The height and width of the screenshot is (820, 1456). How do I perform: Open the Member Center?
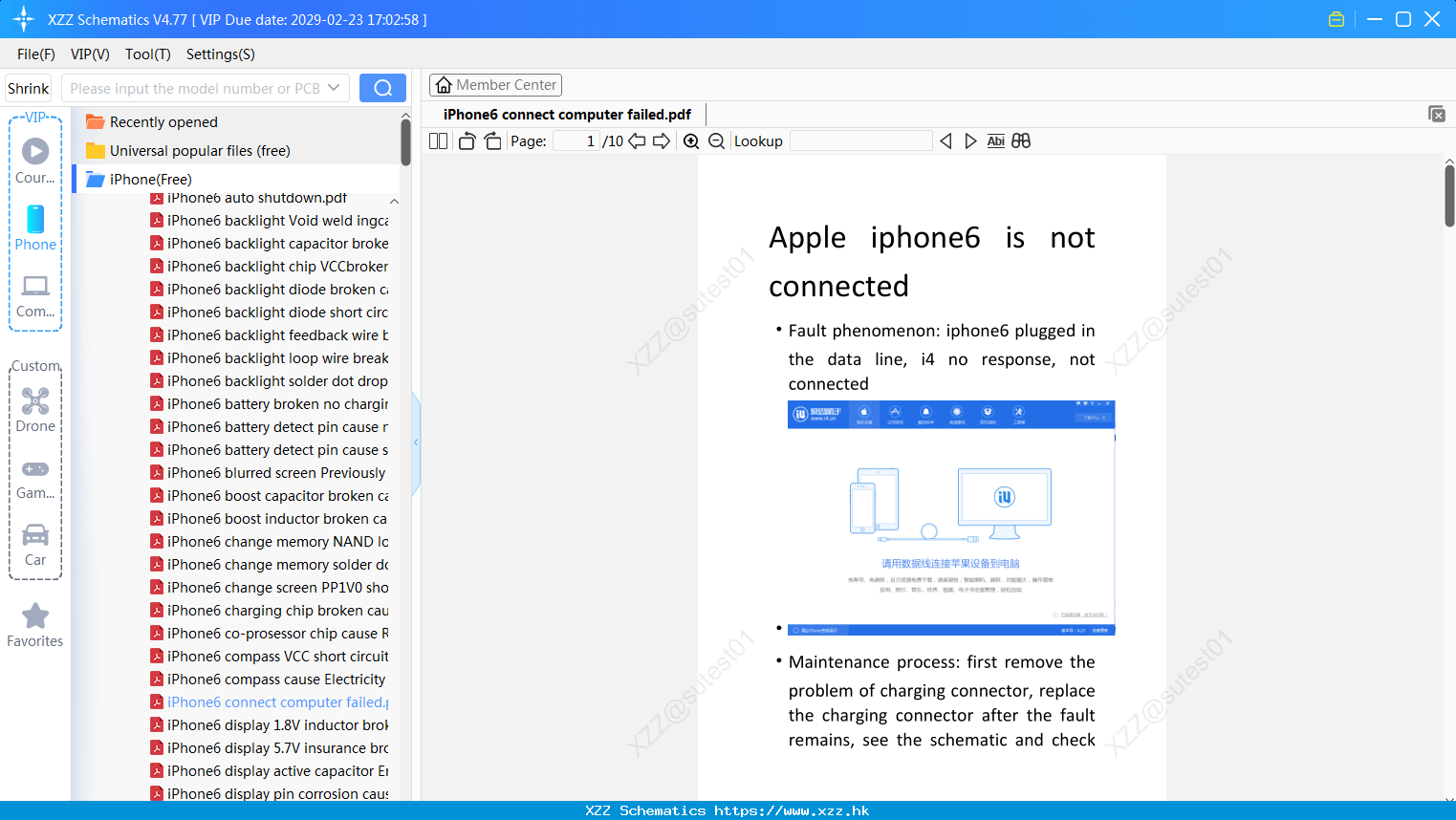tap(495, 85)
